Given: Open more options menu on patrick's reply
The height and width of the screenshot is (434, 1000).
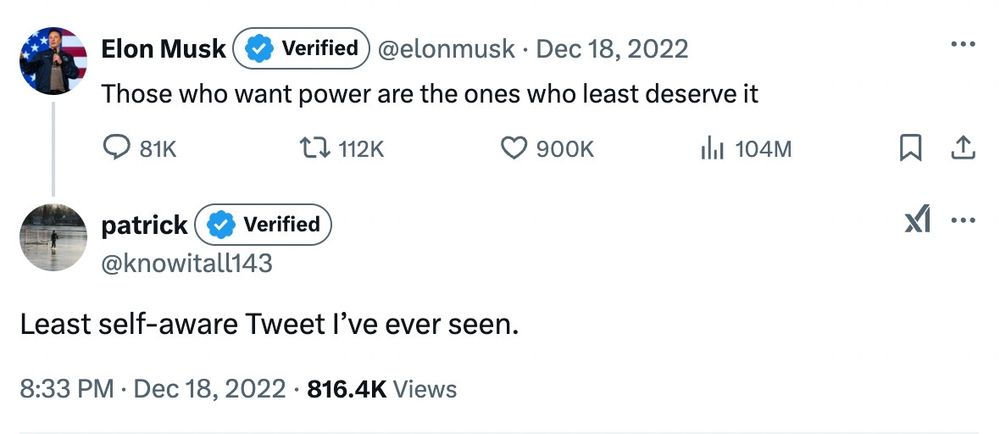Looking at the screenshot, I should tap(962, 222).
